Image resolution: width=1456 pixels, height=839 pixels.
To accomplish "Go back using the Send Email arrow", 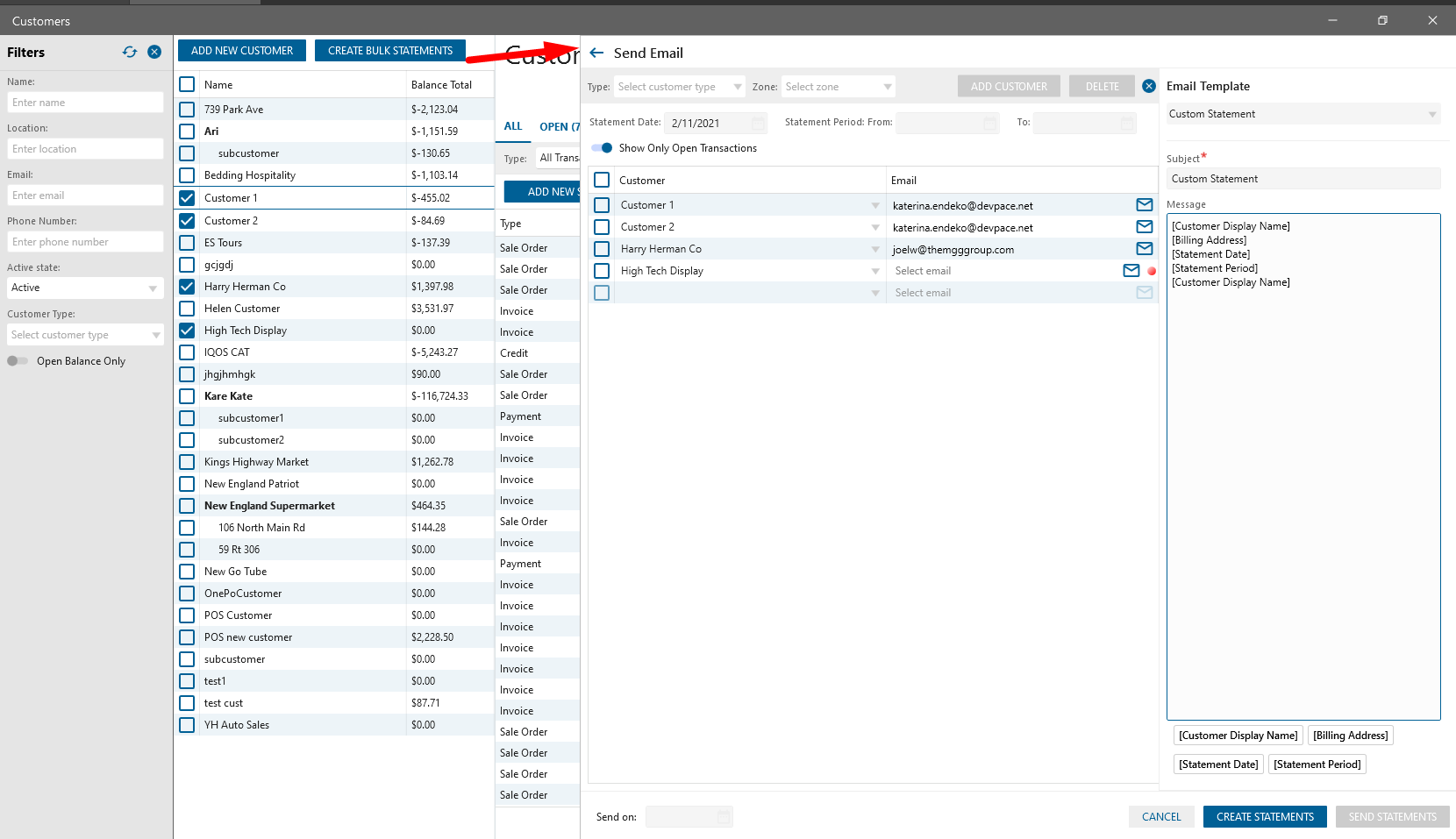I will coord(597,53).
